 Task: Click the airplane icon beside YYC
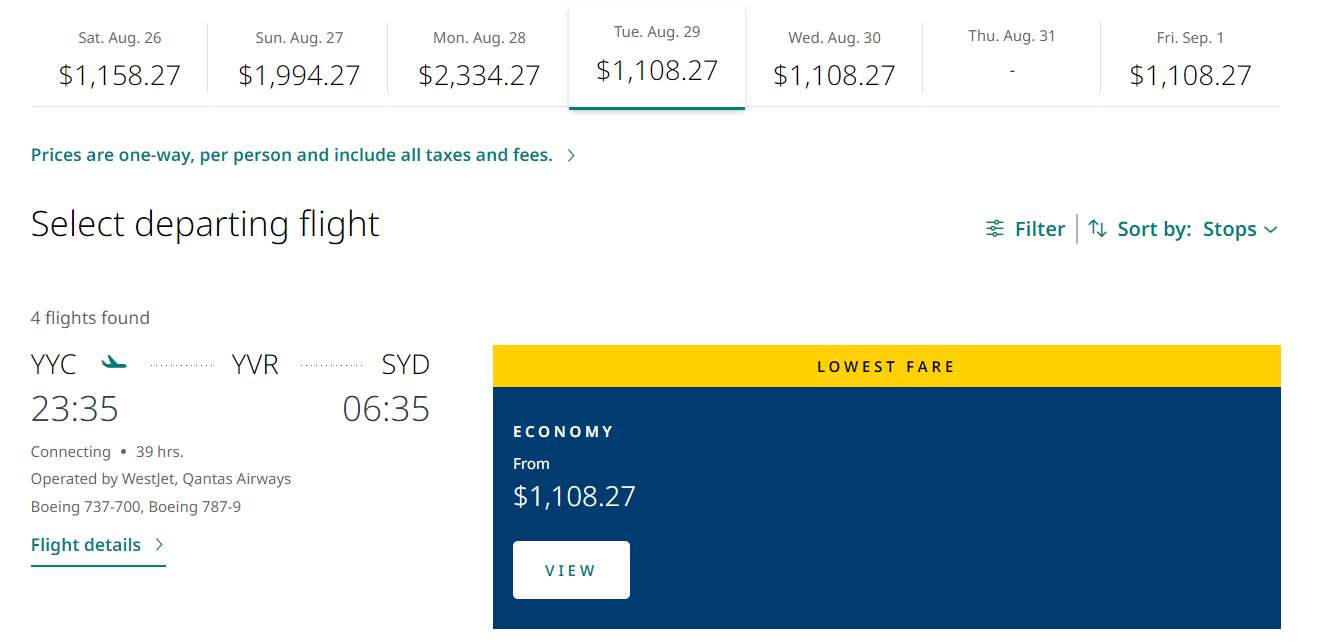[115, 362]
